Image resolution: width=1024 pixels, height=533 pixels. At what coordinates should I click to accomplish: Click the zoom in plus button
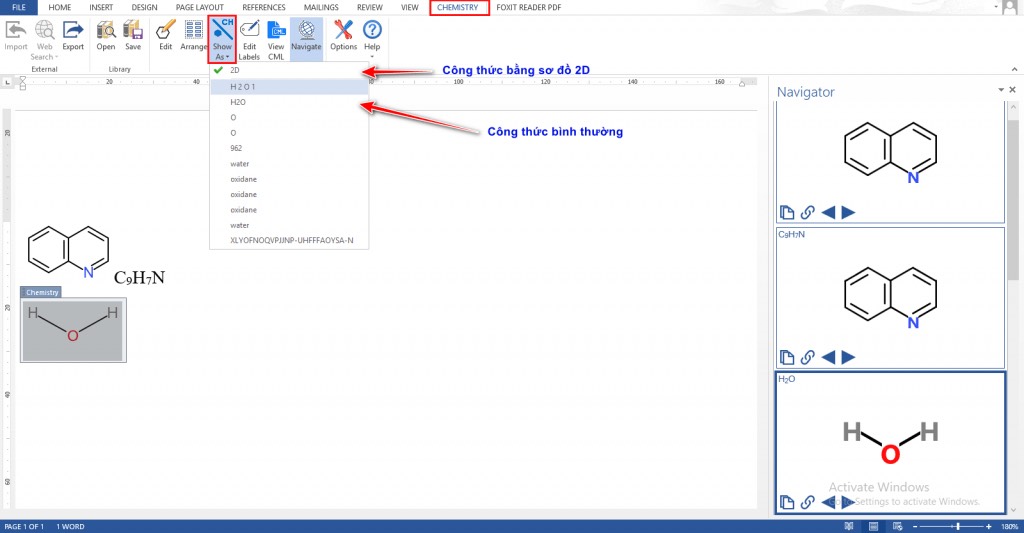(x=989, y=526)
